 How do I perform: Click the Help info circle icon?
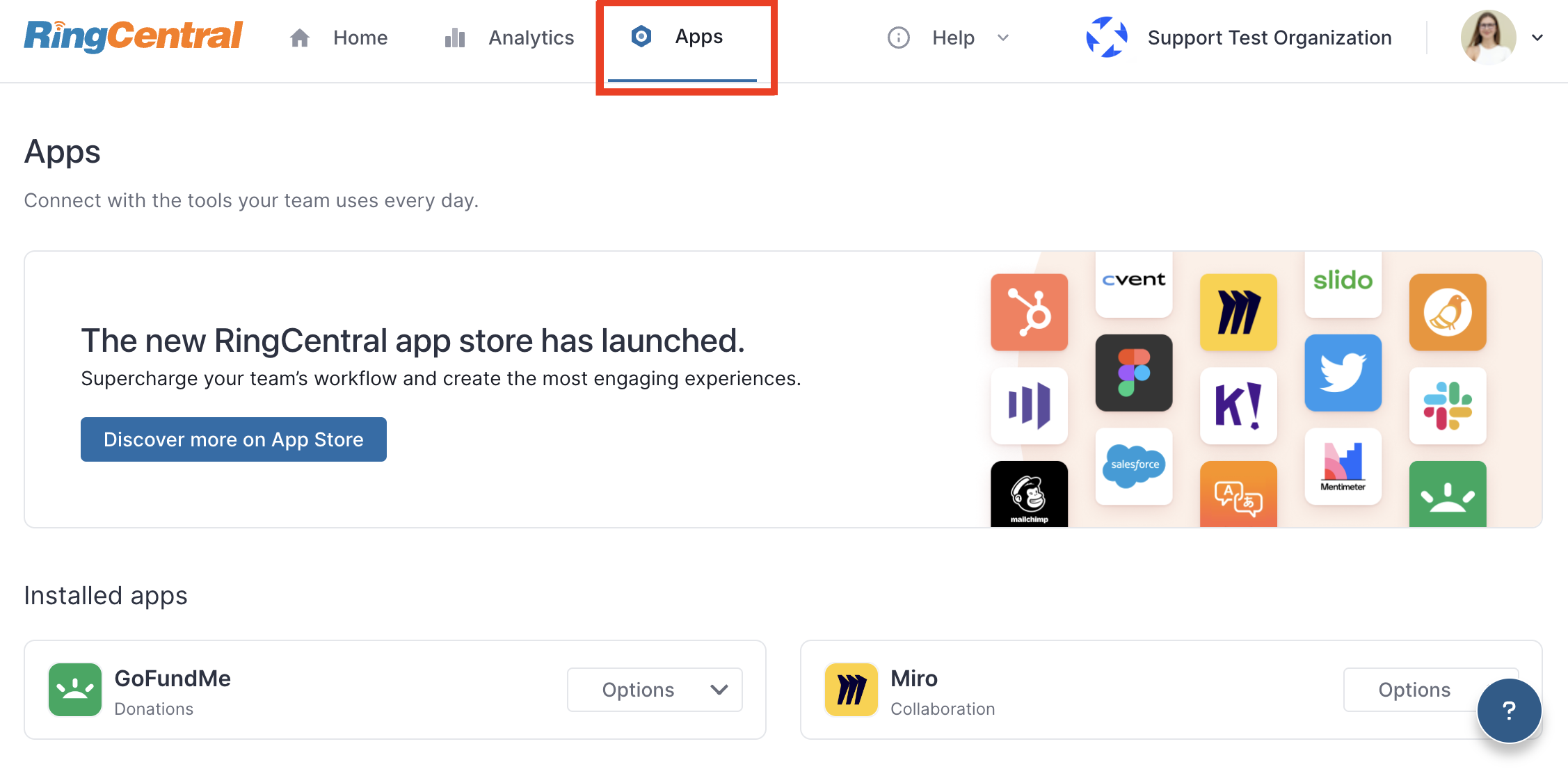(x=898, y=38)
